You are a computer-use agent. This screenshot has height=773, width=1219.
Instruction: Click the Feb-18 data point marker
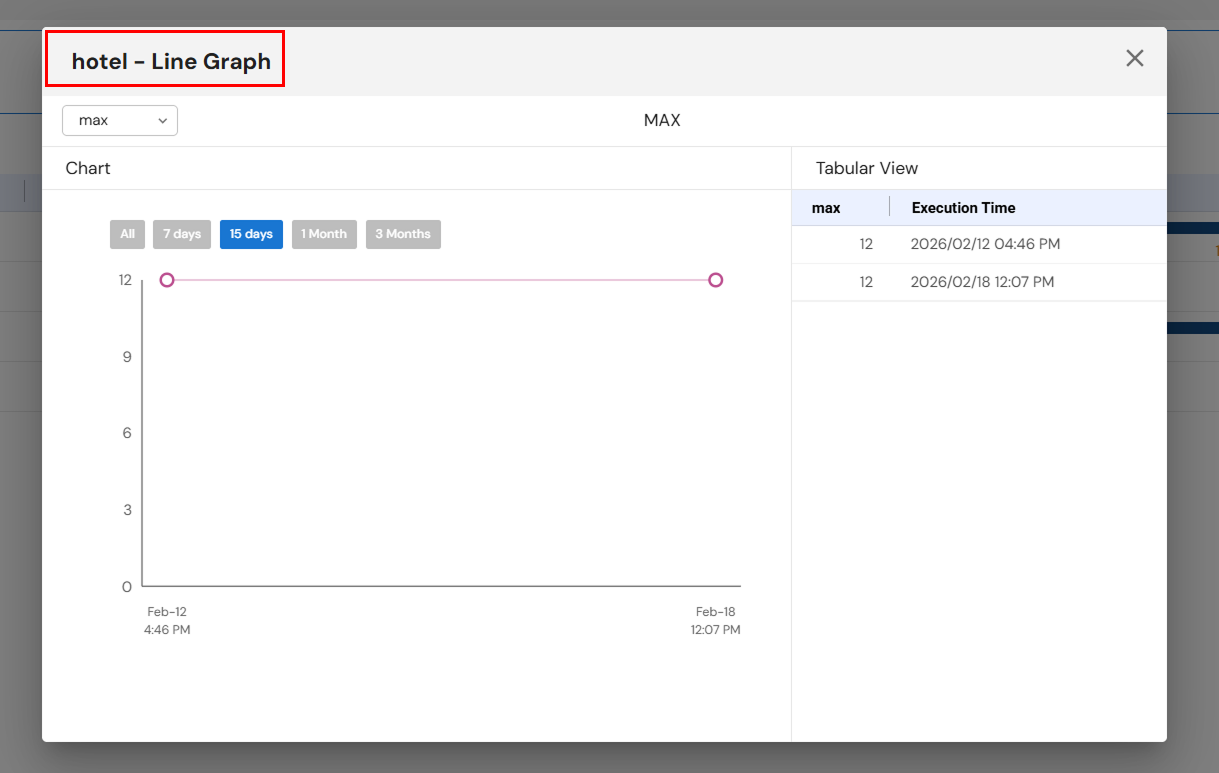[x=716, y=280]
